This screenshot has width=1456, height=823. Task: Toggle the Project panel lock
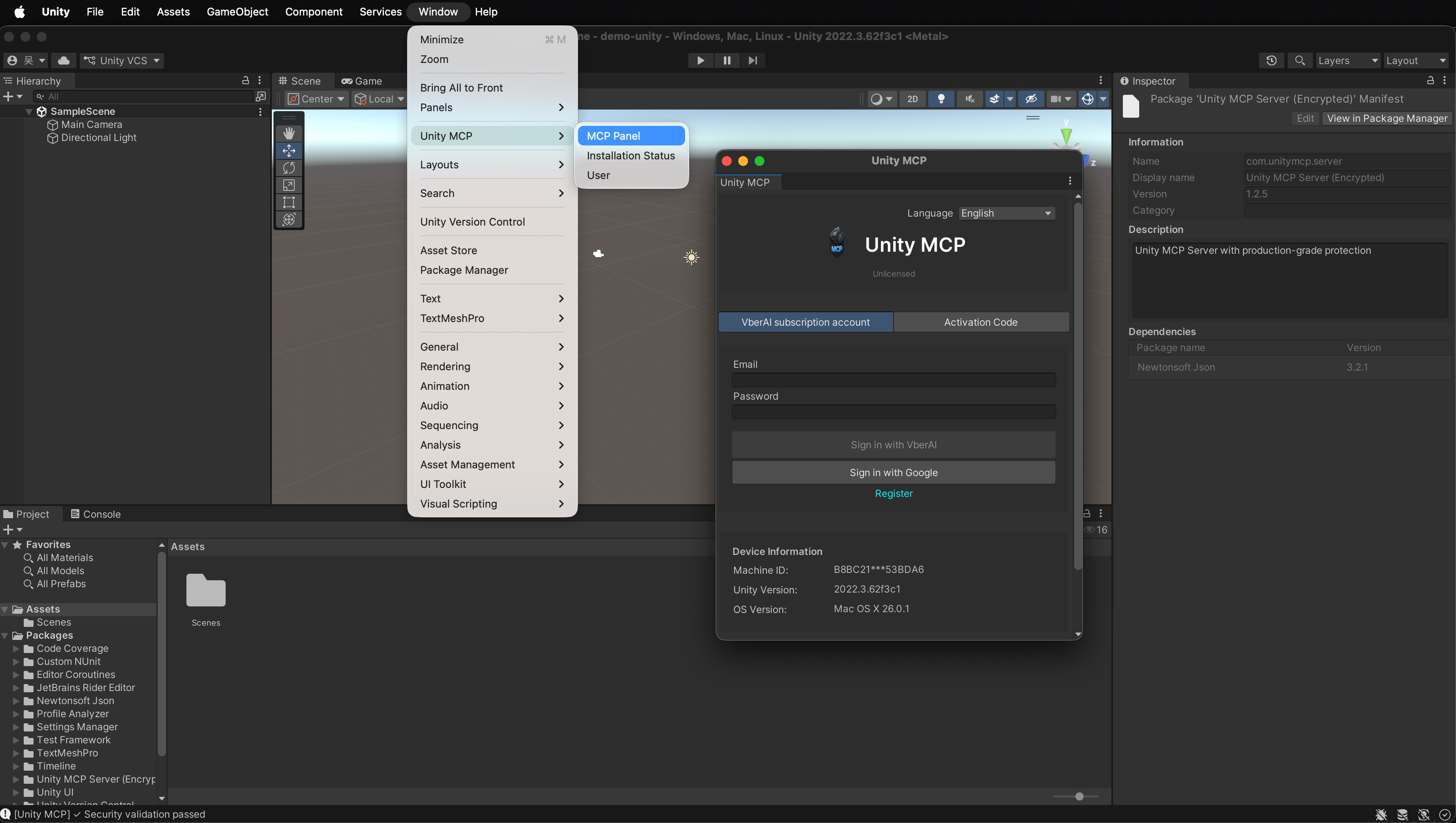coord(1087,513)
